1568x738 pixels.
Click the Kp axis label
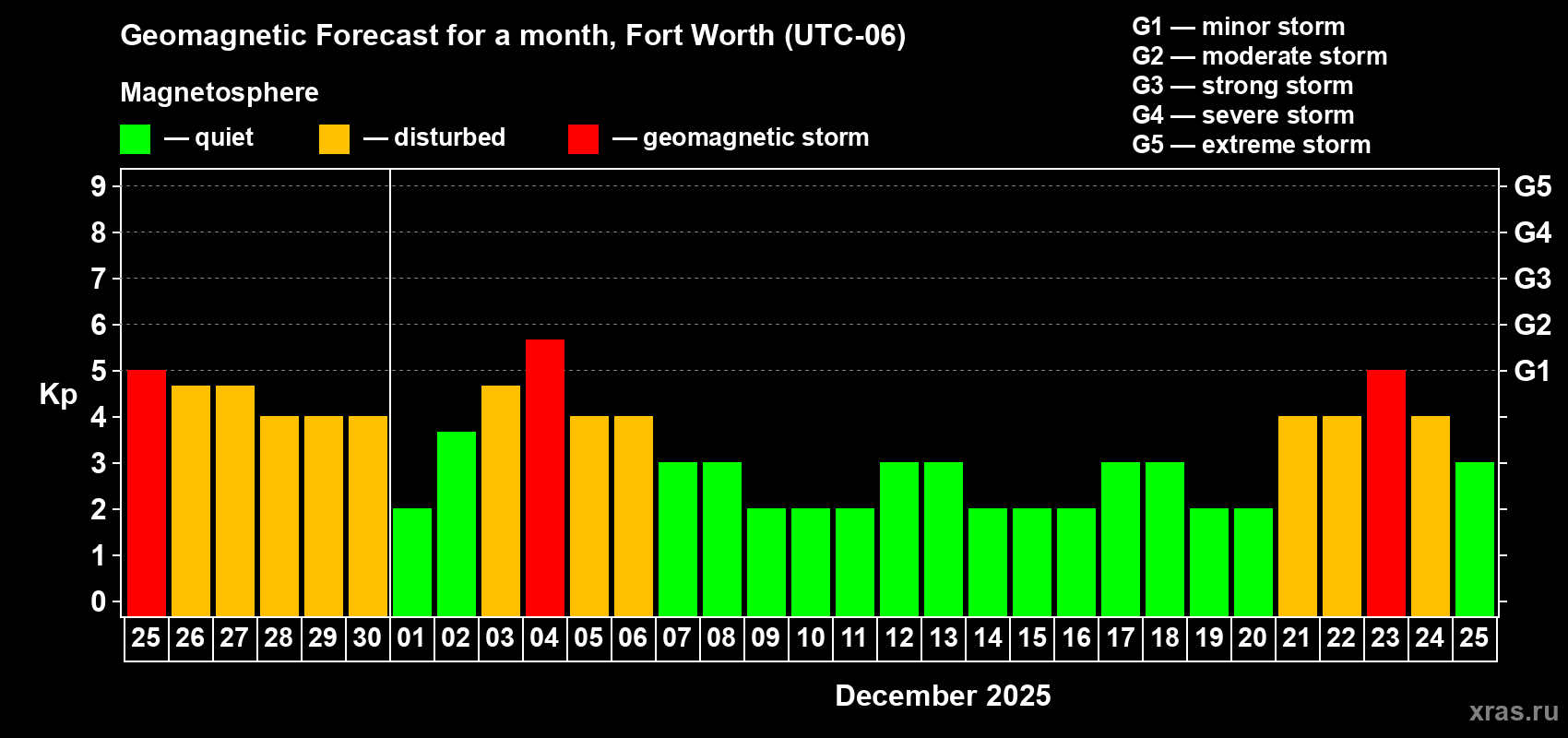[58, 395]
